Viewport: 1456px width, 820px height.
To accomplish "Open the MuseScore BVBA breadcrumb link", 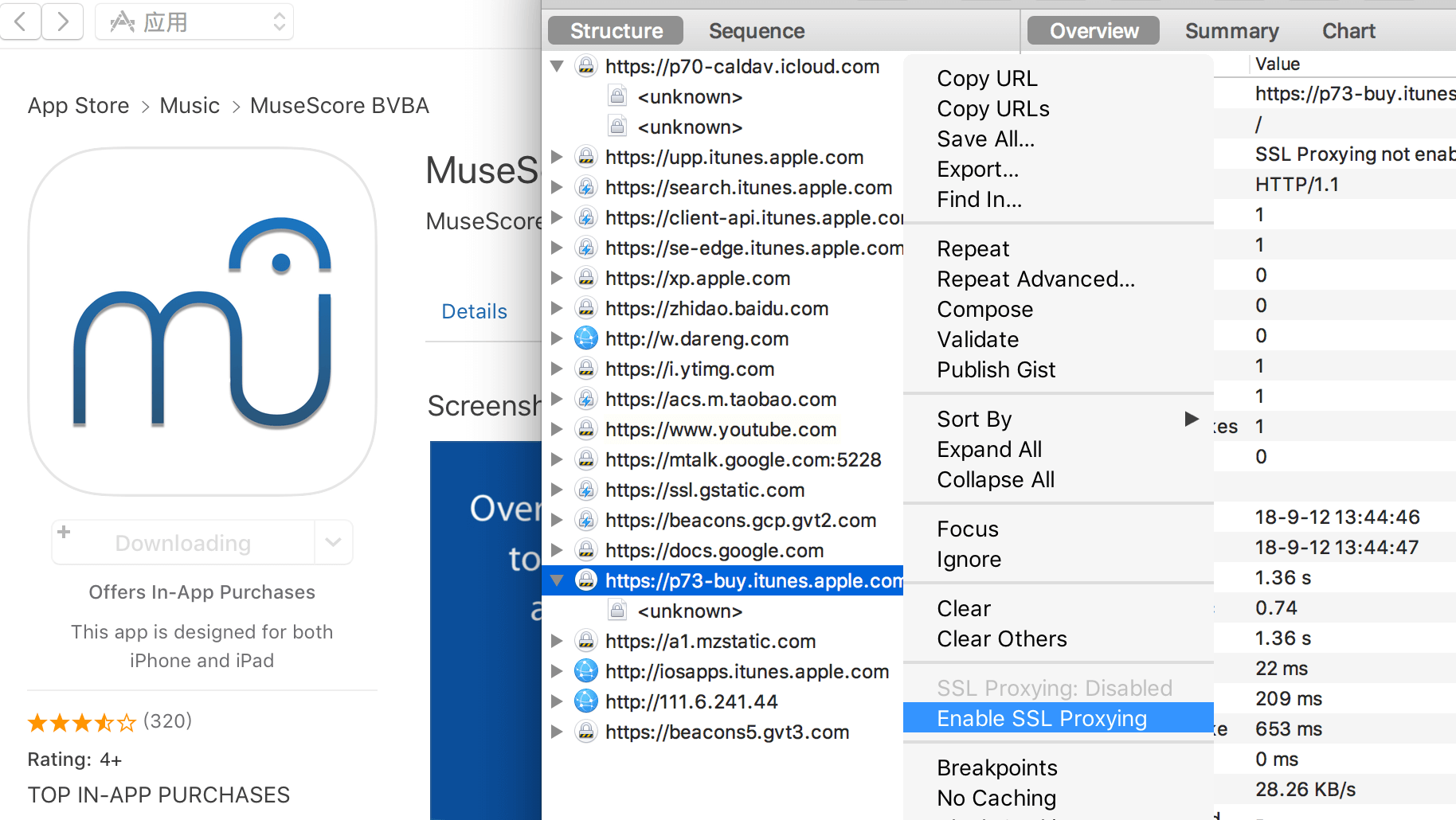I will 339,105.
